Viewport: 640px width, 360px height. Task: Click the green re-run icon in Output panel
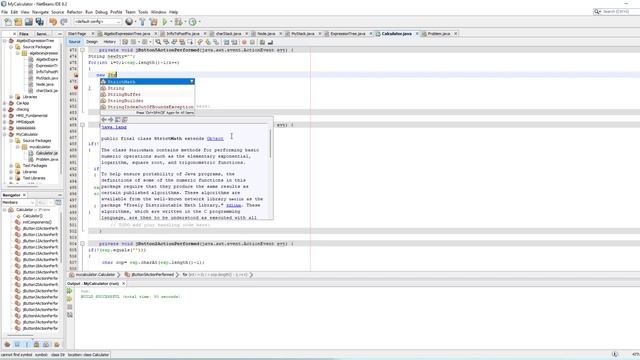[70, 291]
